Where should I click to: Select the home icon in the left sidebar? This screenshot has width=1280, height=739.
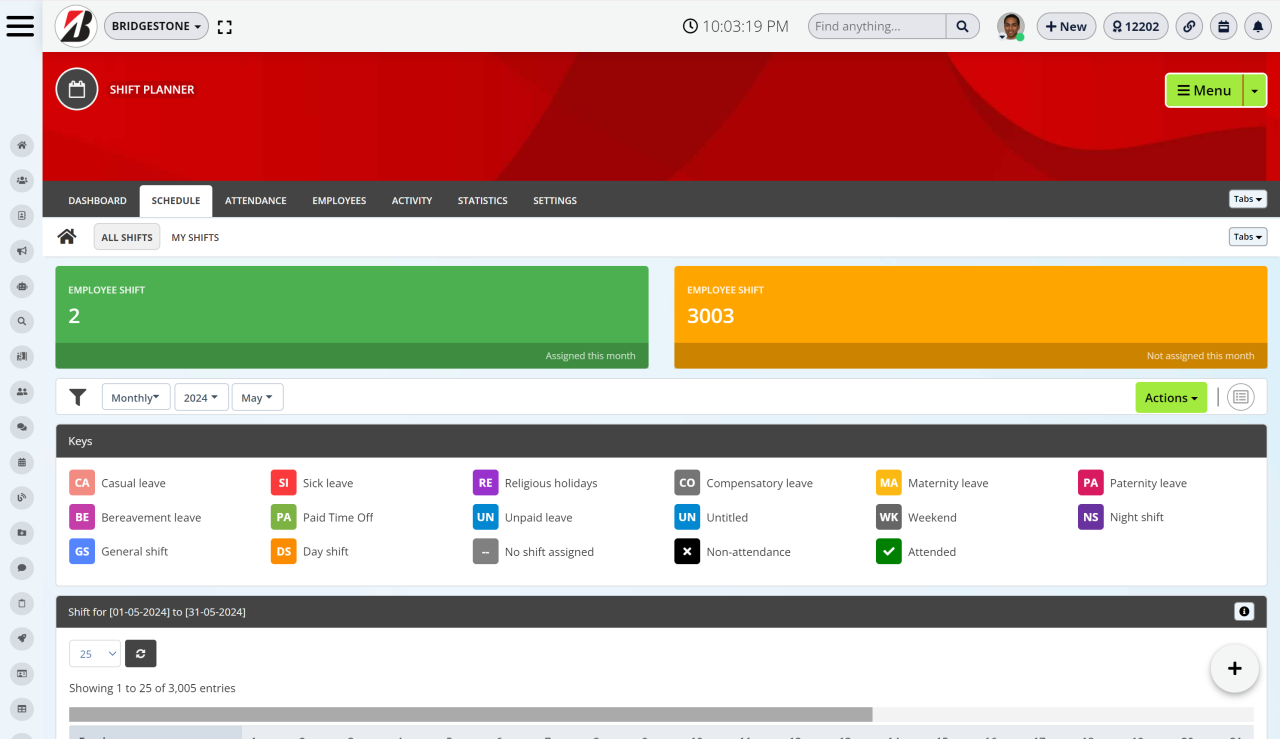pos(21,145)
